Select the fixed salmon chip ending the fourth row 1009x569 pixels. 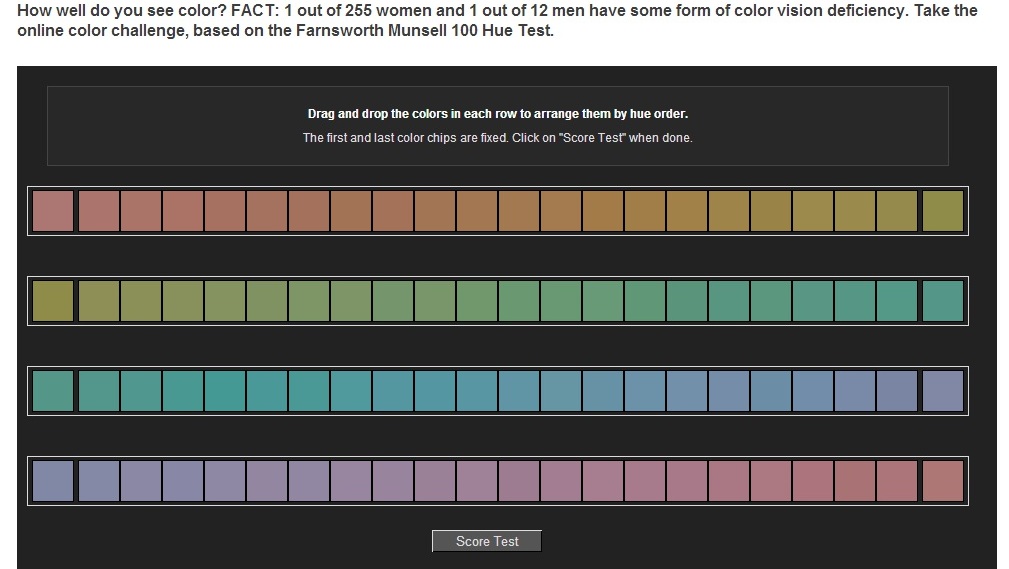(x=942, y=481)
